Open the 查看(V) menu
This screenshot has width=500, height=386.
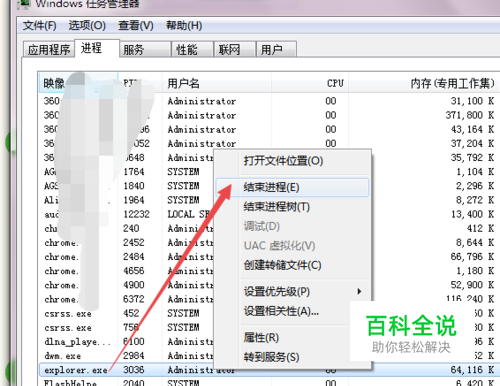point(136,26)
